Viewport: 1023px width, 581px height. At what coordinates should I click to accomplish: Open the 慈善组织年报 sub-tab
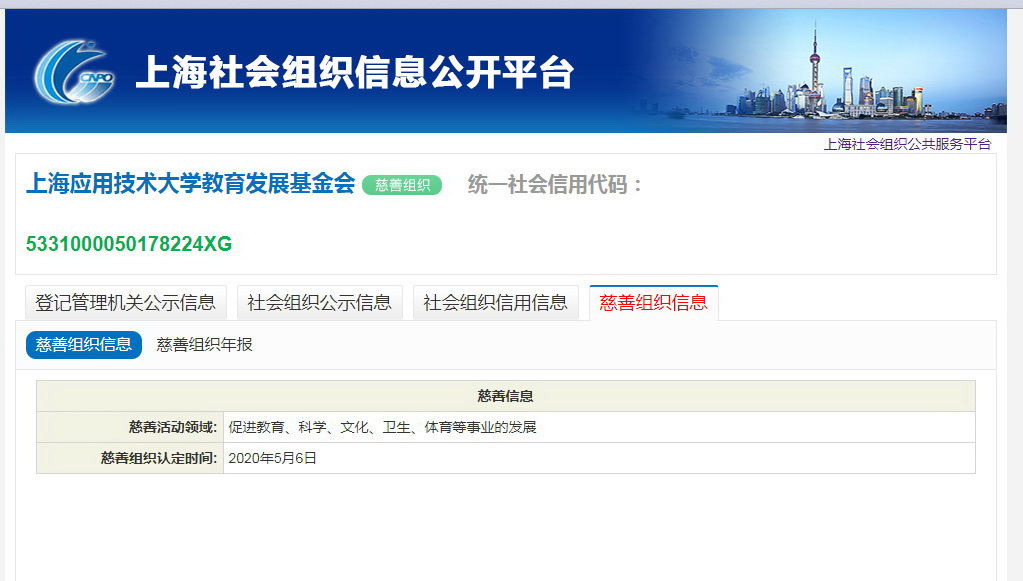tap(204, 344)
